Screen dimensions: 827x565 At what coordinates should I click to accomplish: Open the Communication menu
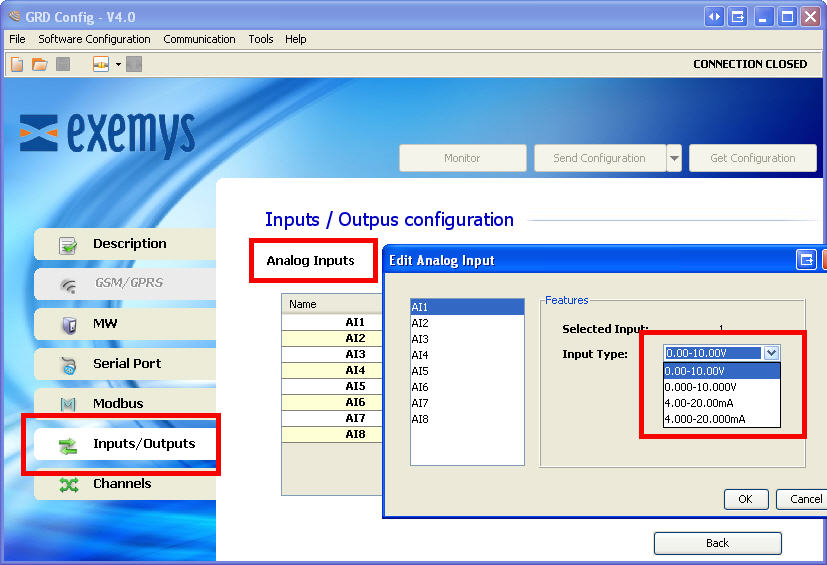199,39
